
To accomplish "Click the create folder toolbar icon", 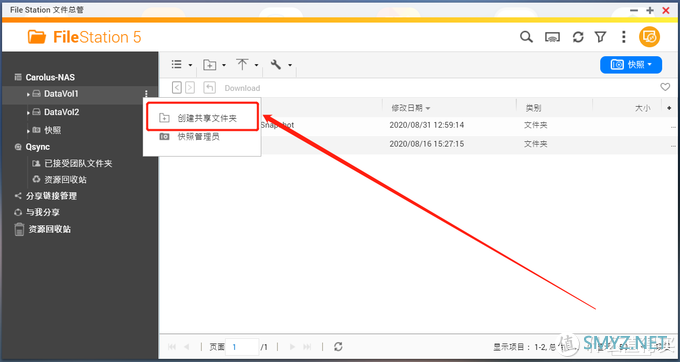I will pos(210,65).
